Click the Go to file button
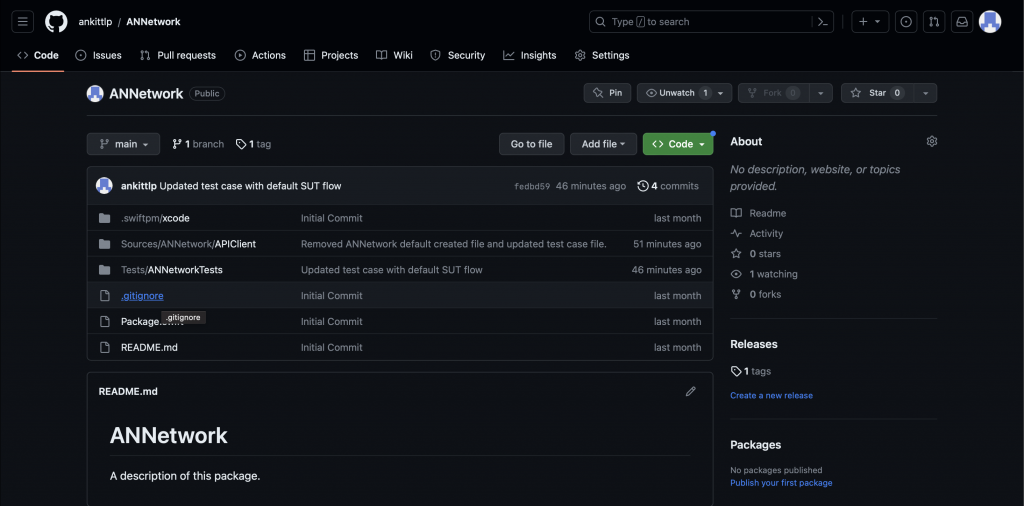This screenshot has width=1024, height=506. 532,144
